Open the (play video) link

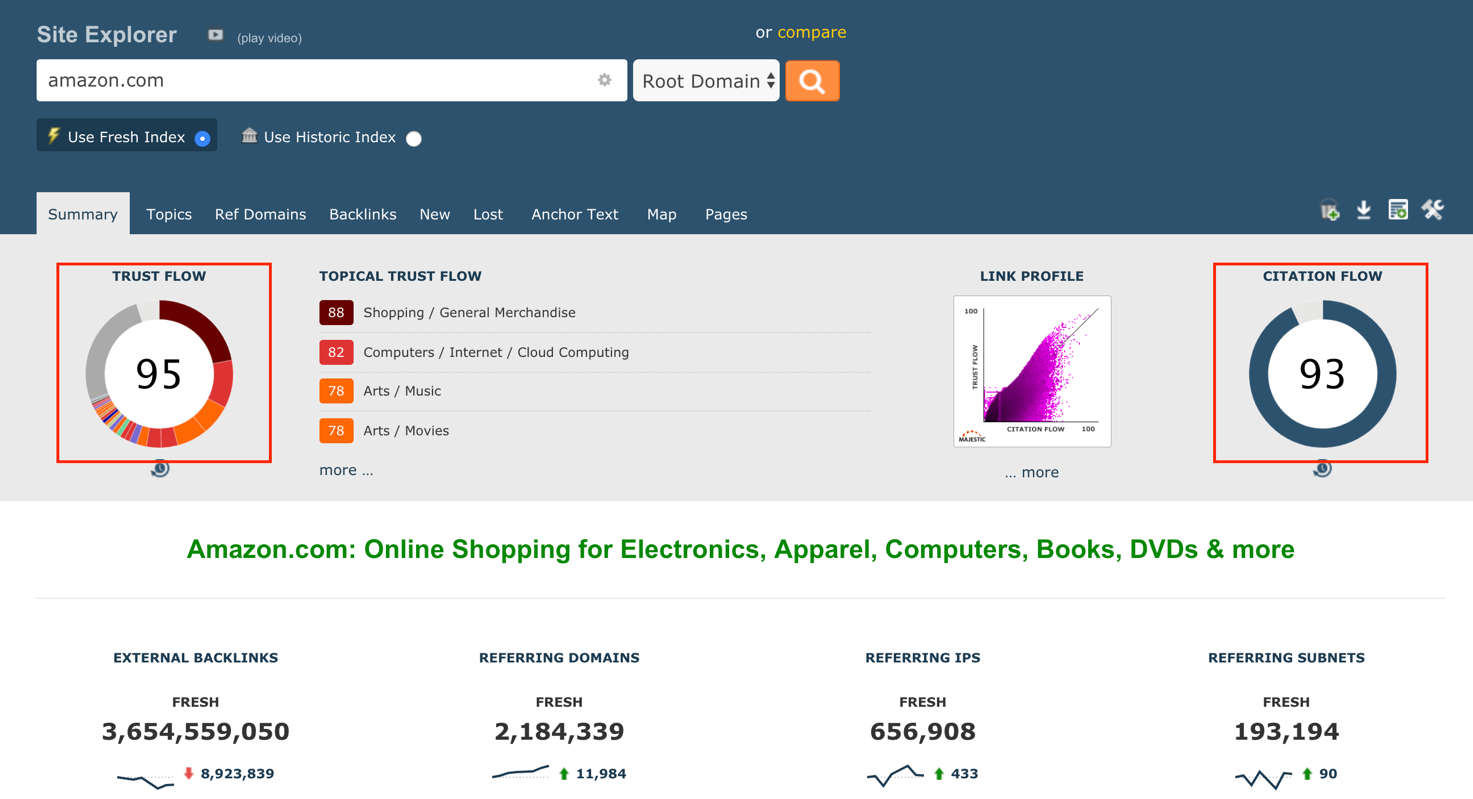point(269,38)
